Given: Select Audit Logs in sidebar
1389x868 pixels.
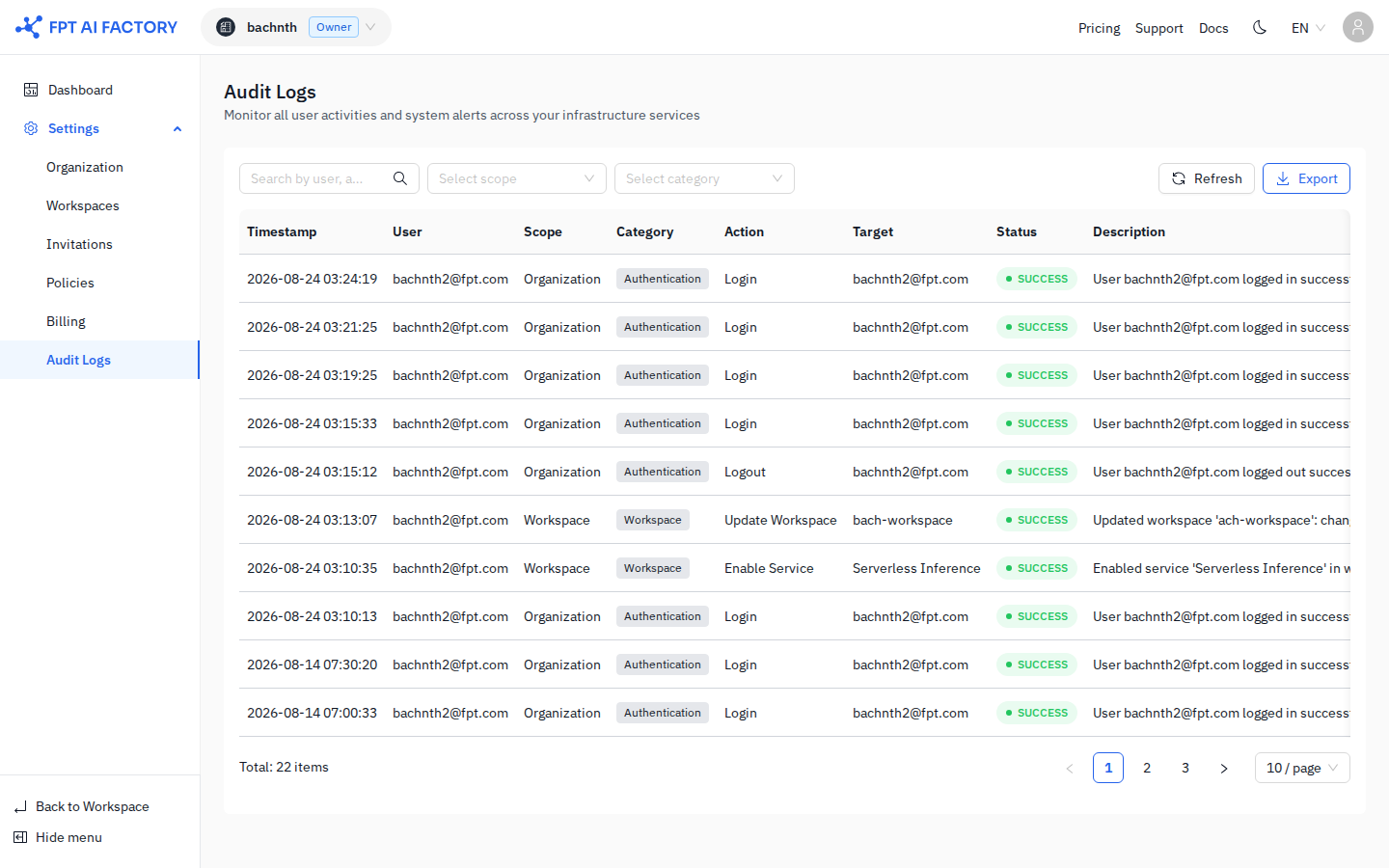Looking at the screenshot, I should tap(100, 360).
